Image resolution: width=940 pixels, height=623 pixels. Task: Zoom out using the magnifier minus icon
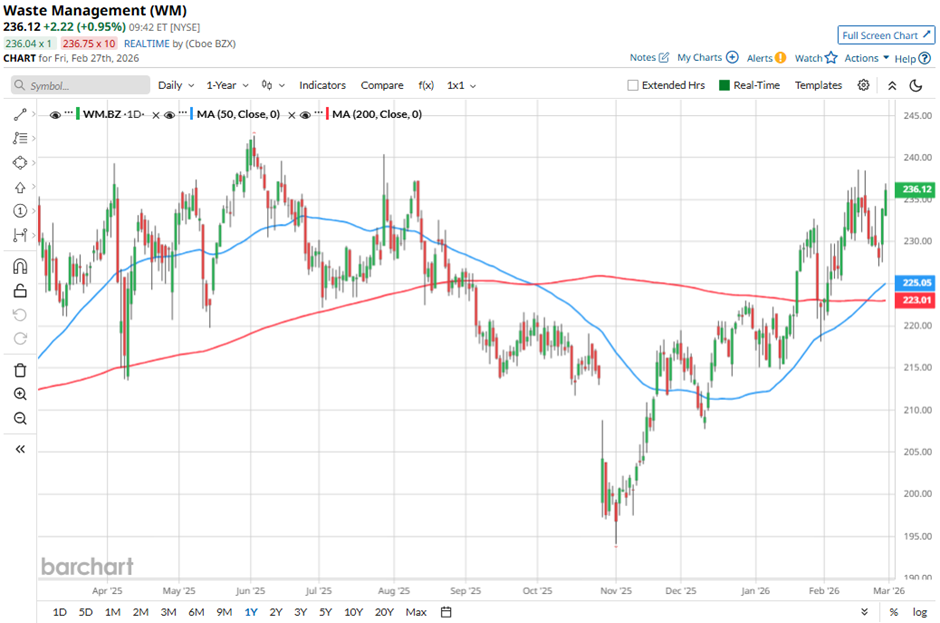click(x=19, y=418)
